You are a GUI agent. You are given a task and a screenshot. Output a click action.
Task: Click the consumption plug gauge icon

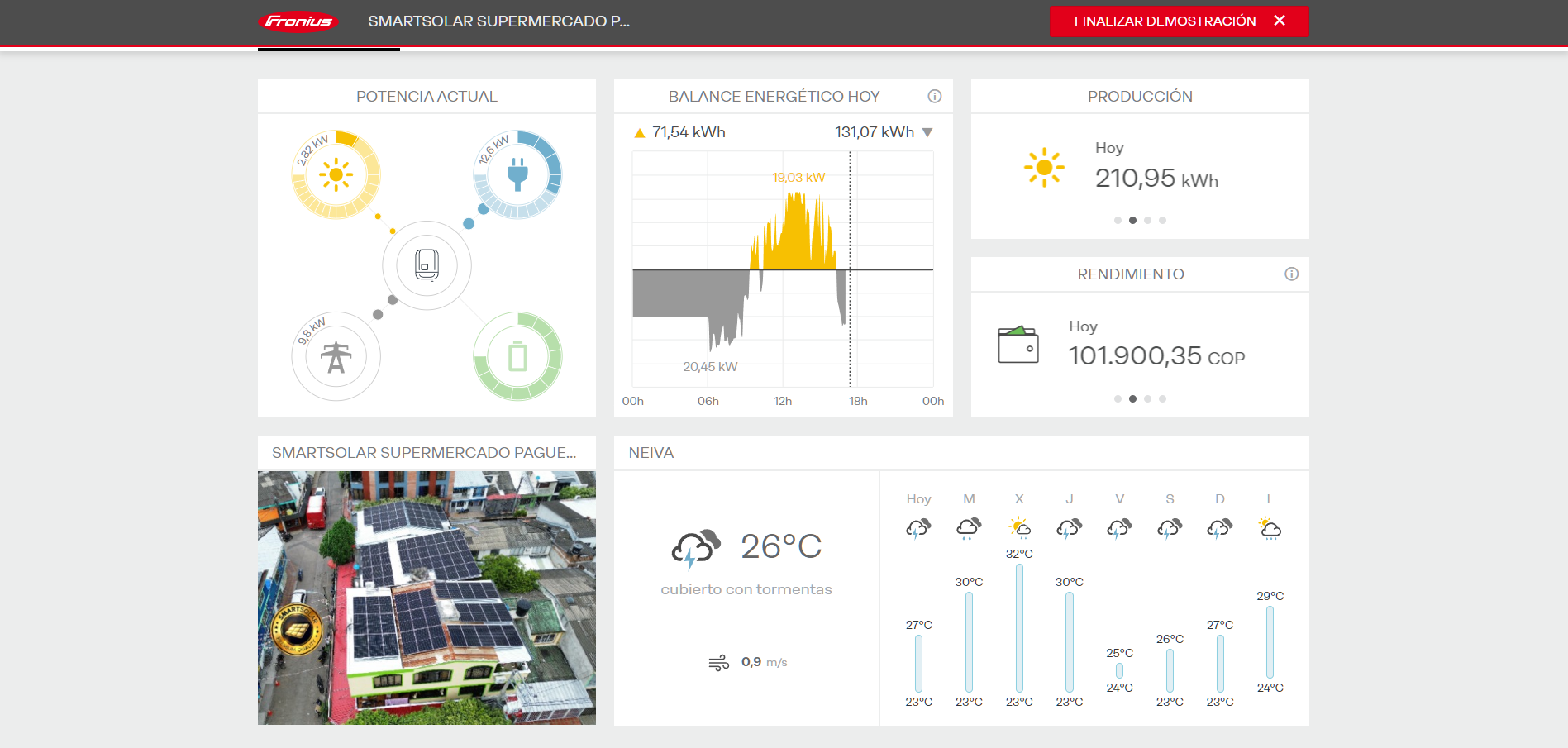pos(517,174)
